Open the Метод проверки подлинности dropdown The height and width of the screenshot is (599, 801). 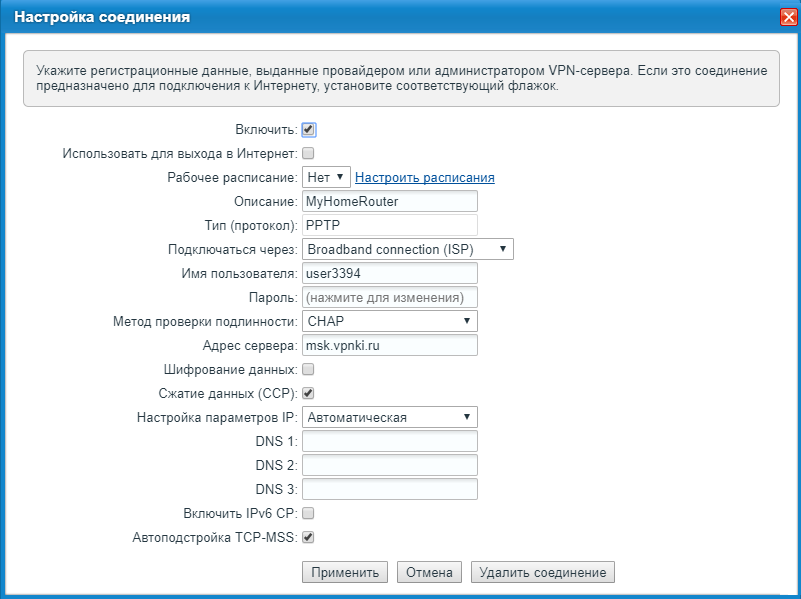pyautogui.click(x=389, y=321)
